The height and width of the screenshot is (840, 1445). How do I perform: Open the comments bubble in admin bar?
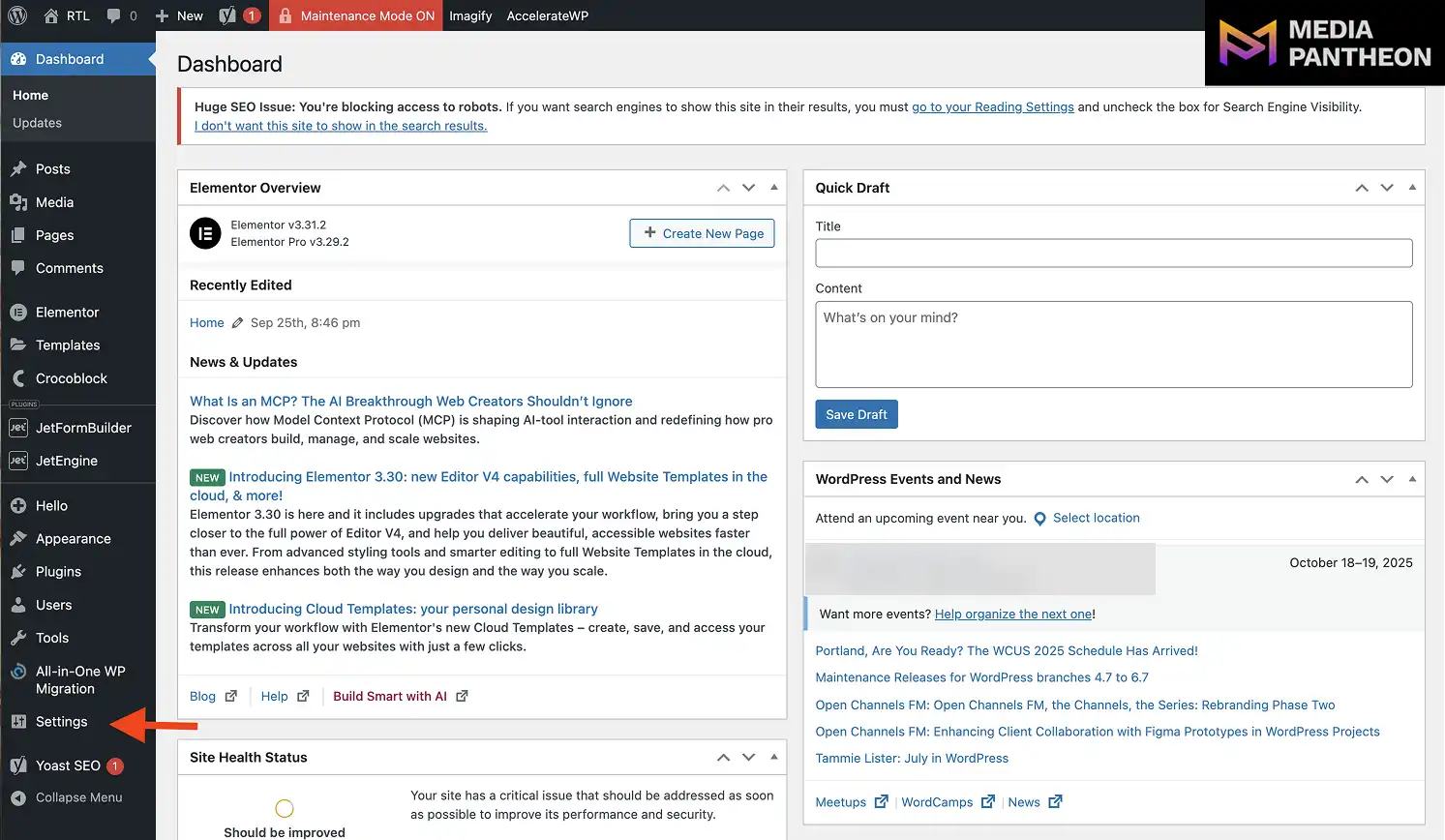[x=114, y=15]
